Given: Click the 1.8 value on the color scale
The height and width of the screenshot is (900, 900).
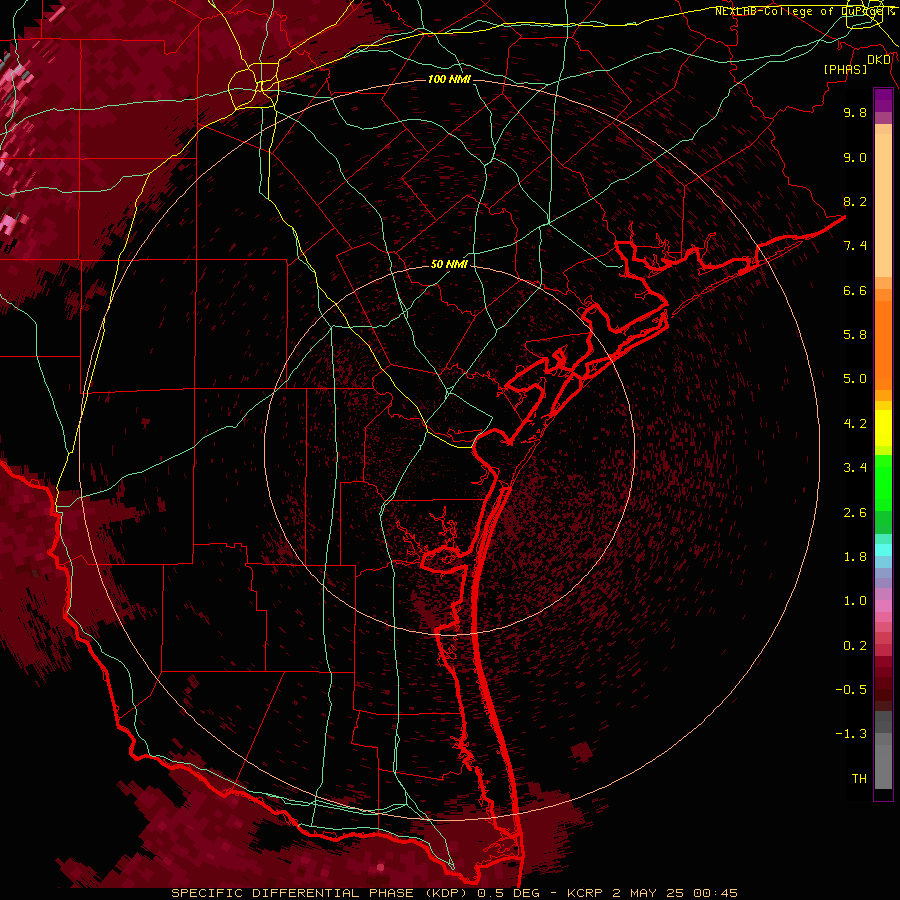Looking at the screenshot, I should pyautogui.click(x=855, y=557).
